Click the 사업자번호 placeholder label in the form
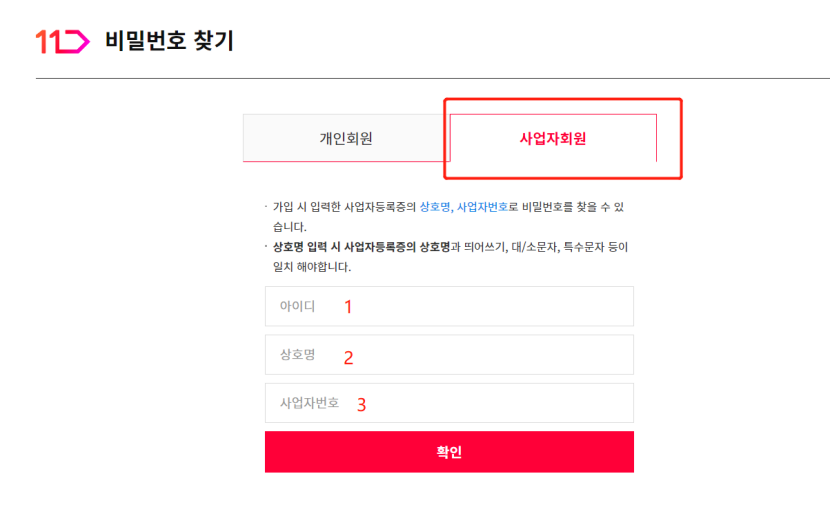The height and width of the screenshot is (526, 831). tap(309, 403)
